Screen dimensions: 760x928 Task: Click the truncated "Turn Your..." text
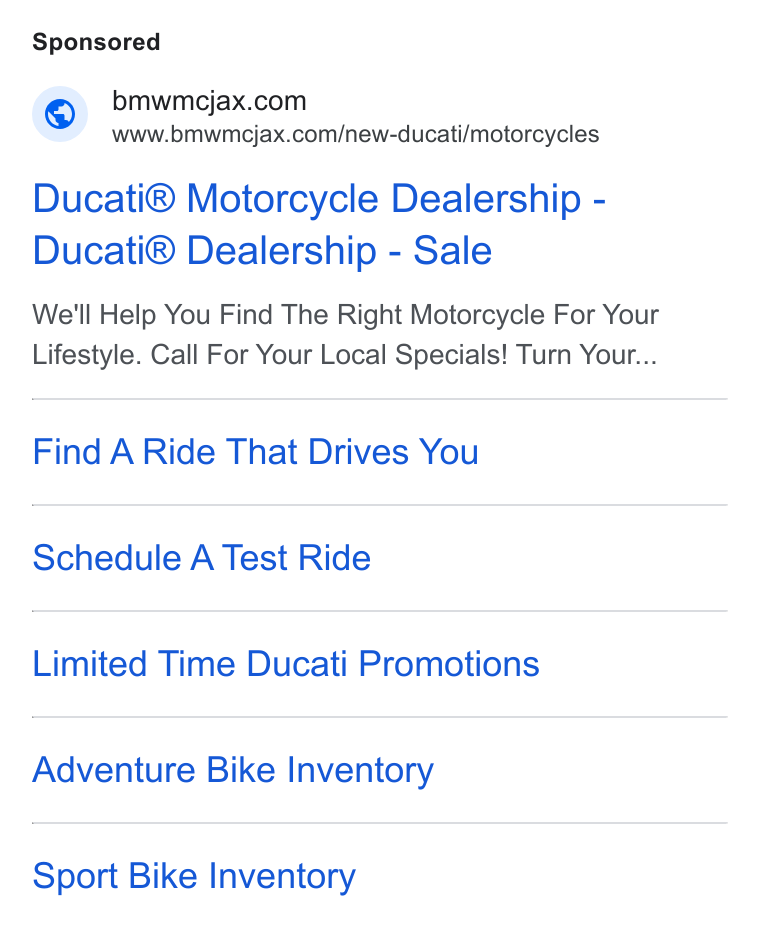(587, 355)
